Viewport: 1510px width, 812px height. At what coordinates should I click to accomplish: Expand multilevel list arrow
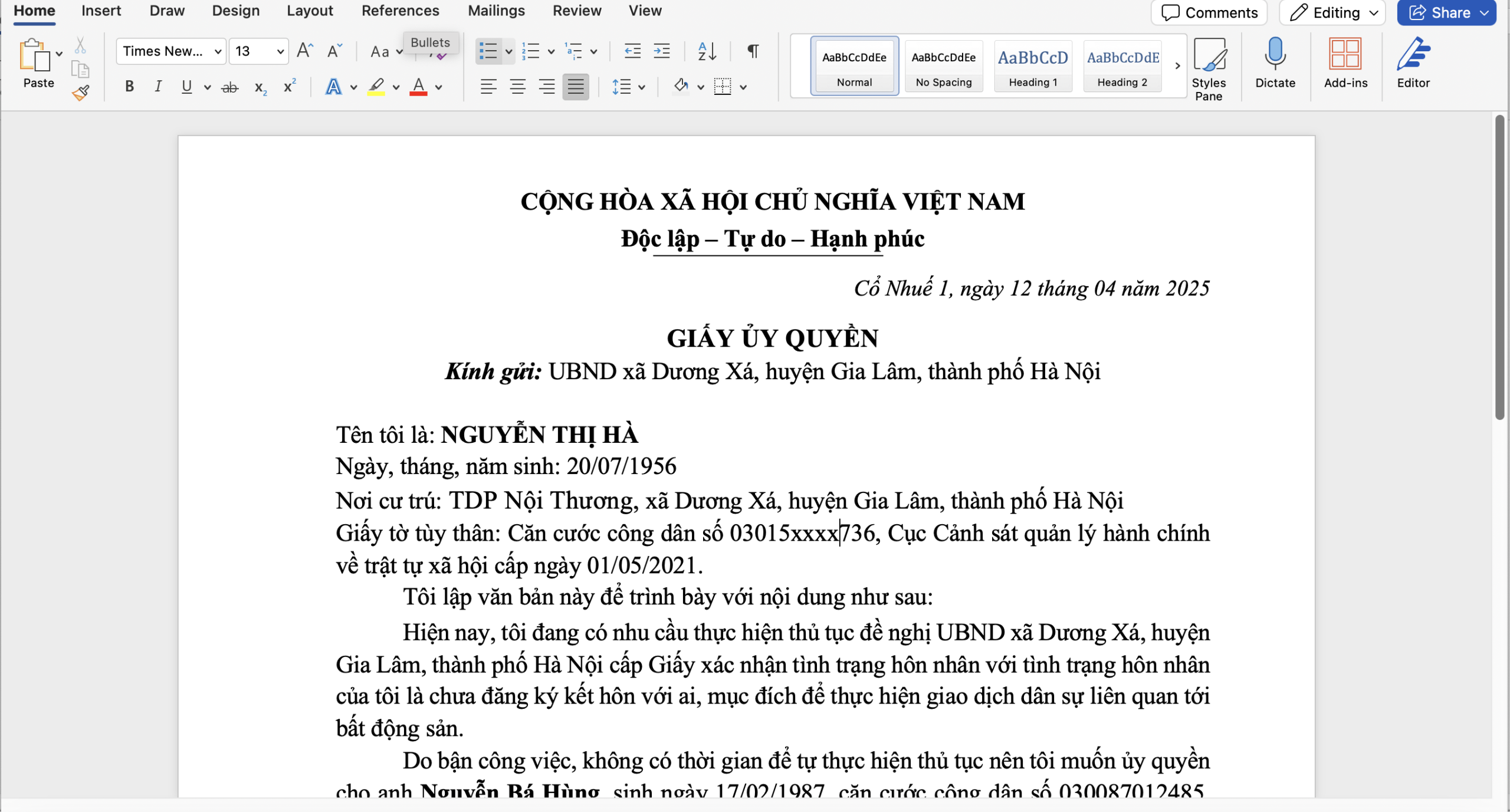pyautogui.click(x=593, y=52)
